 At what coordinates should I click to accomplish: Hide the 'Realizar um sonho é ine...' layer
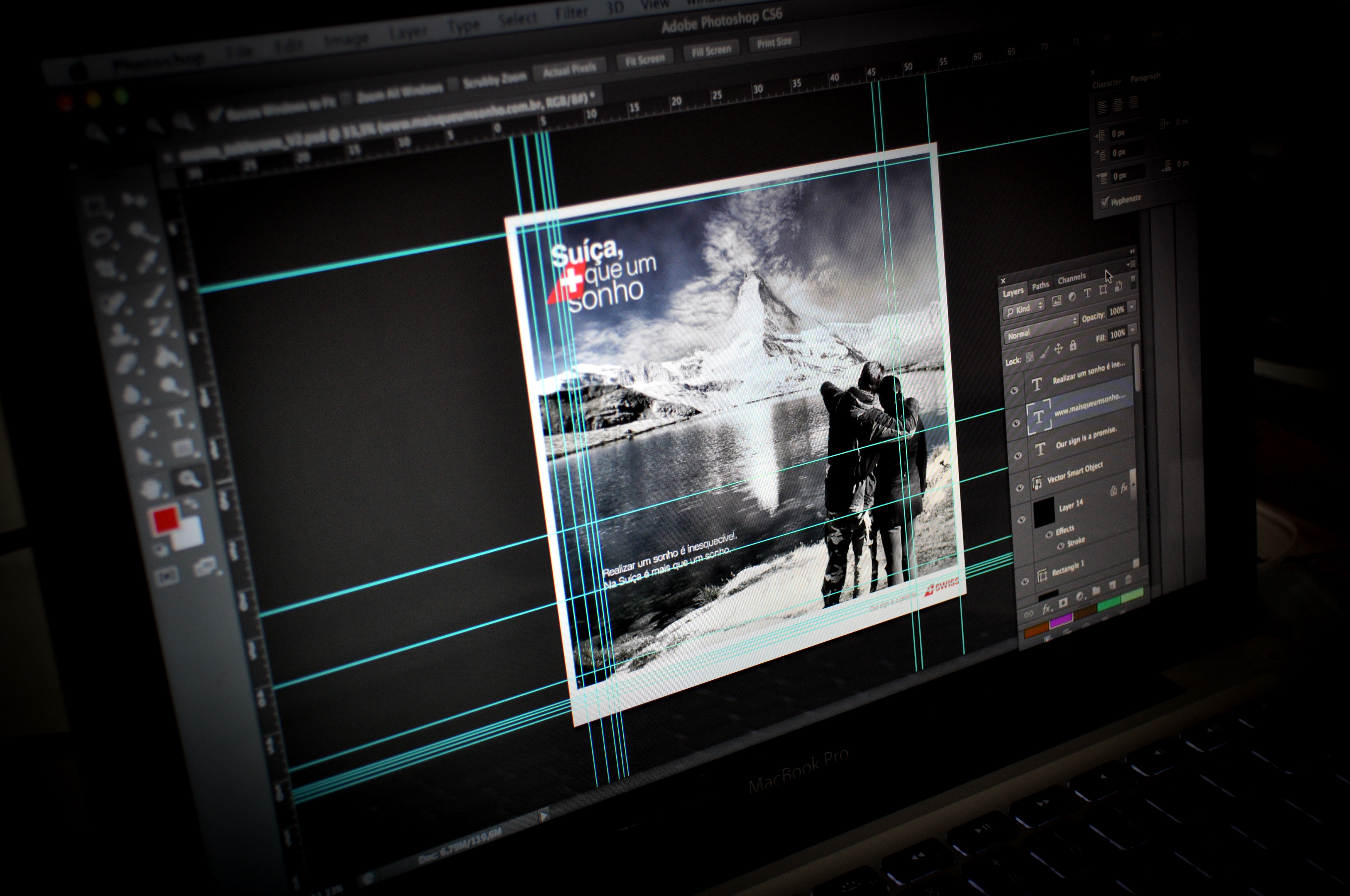click(1014, 390)
